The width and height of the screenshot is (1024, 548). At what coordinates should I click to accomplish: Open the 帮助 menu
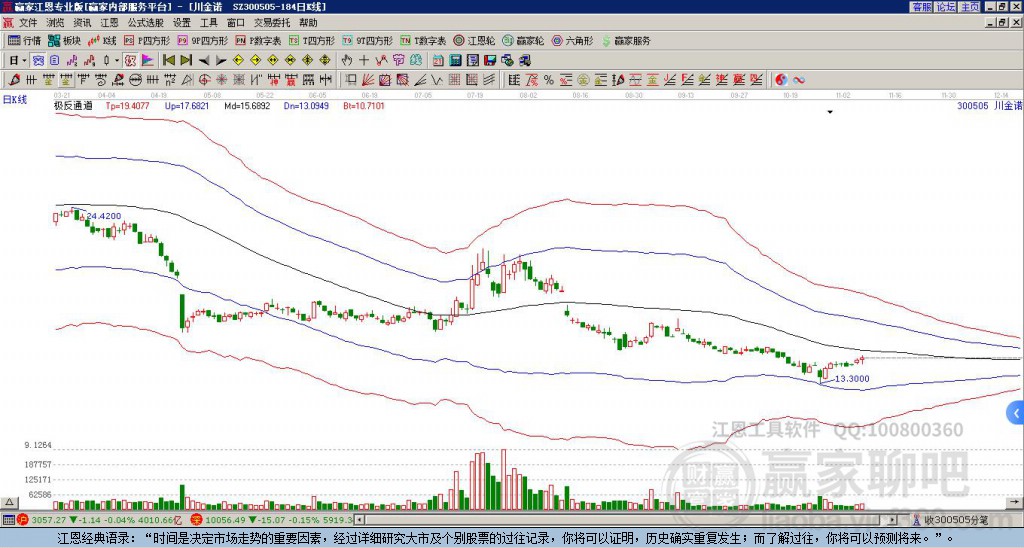[x=308, y=23]
